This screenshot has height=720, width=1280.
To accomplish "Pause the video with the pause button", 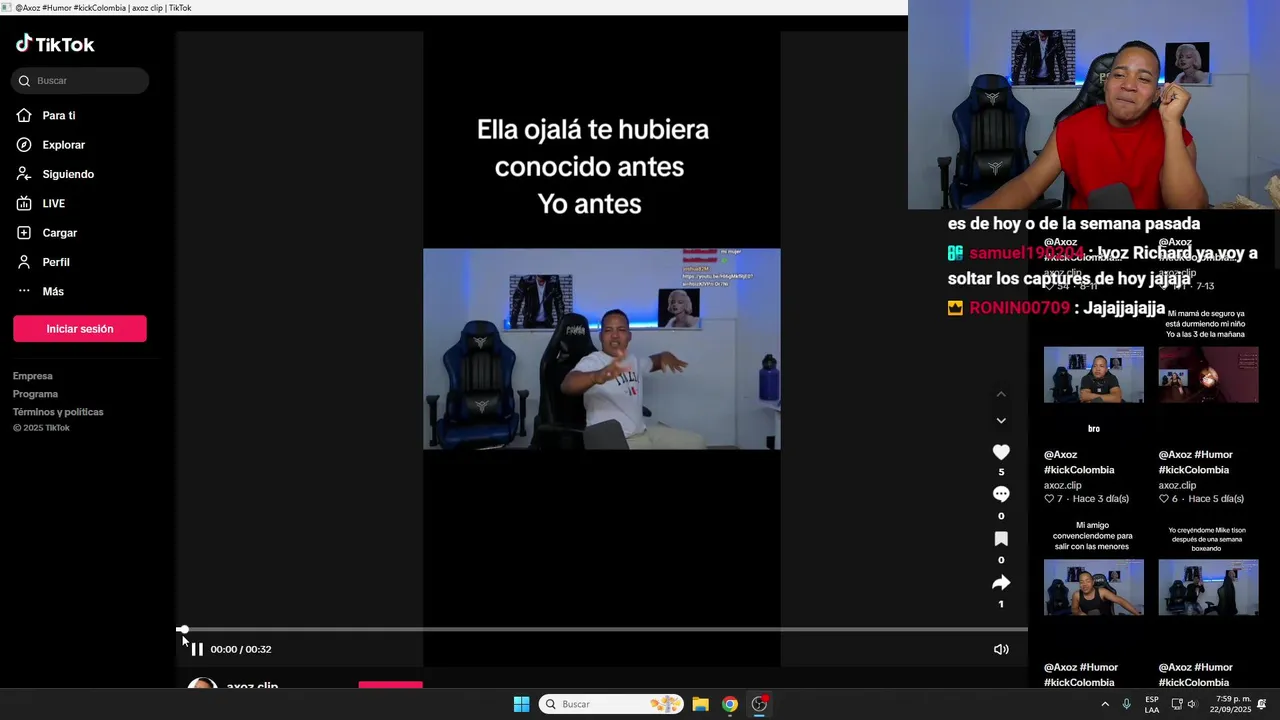I will [x=197, y=649].
